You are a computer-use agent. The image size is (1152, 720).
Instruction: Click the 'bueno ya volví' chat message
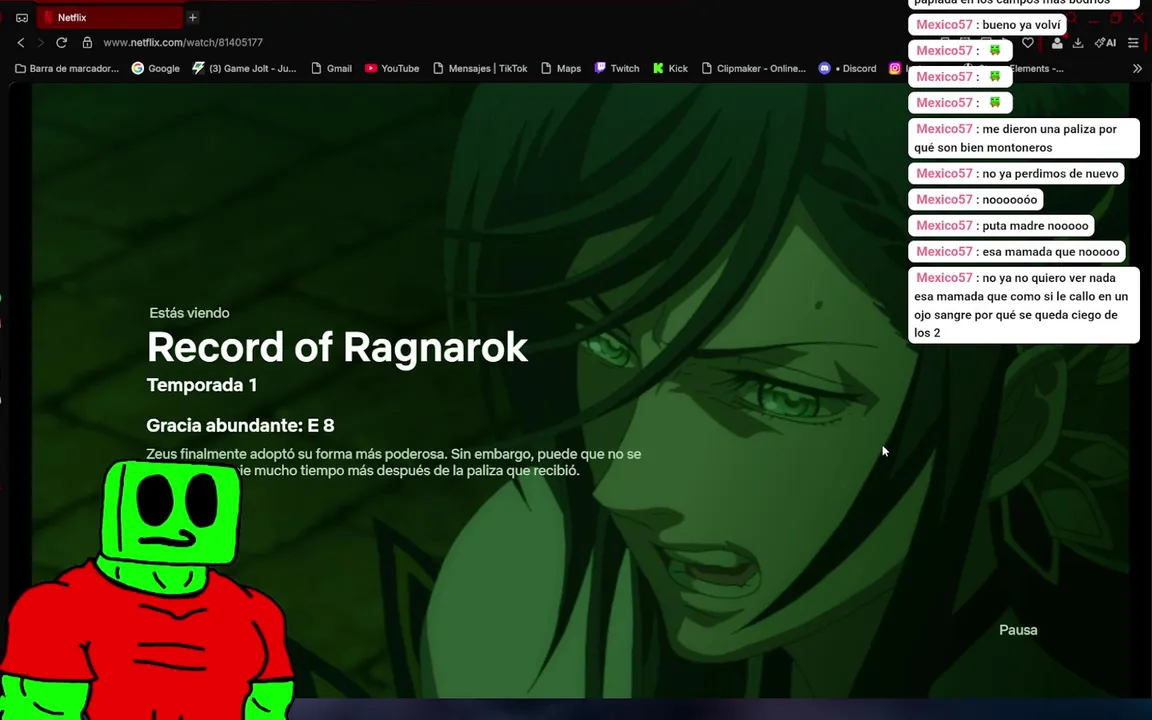point(987,25)
